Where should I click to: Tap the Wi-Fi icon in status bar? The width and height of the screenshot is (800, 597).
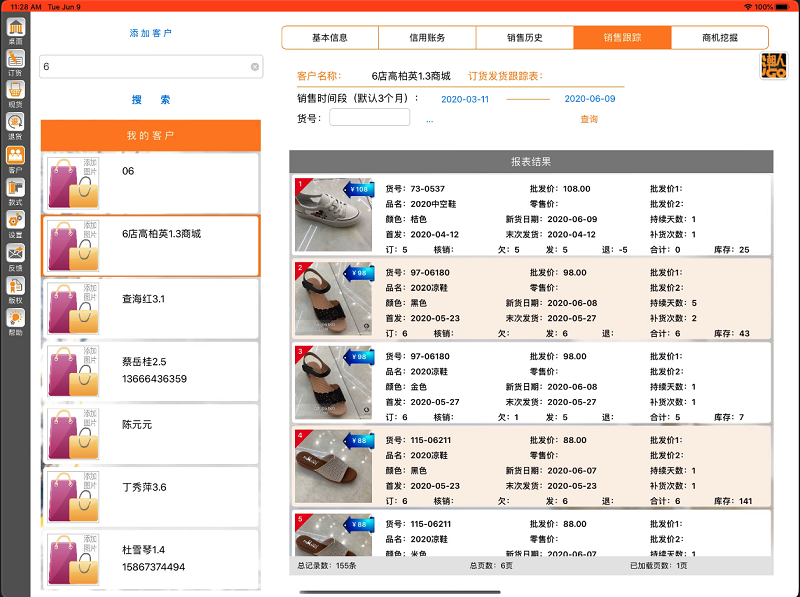pos(748,7)
